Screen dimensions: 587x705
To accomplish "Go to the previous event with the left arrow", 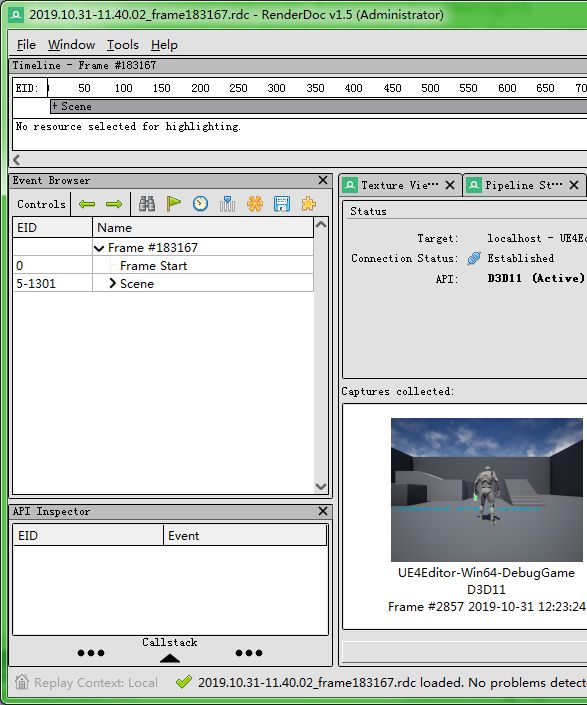I will coord(87,204).
